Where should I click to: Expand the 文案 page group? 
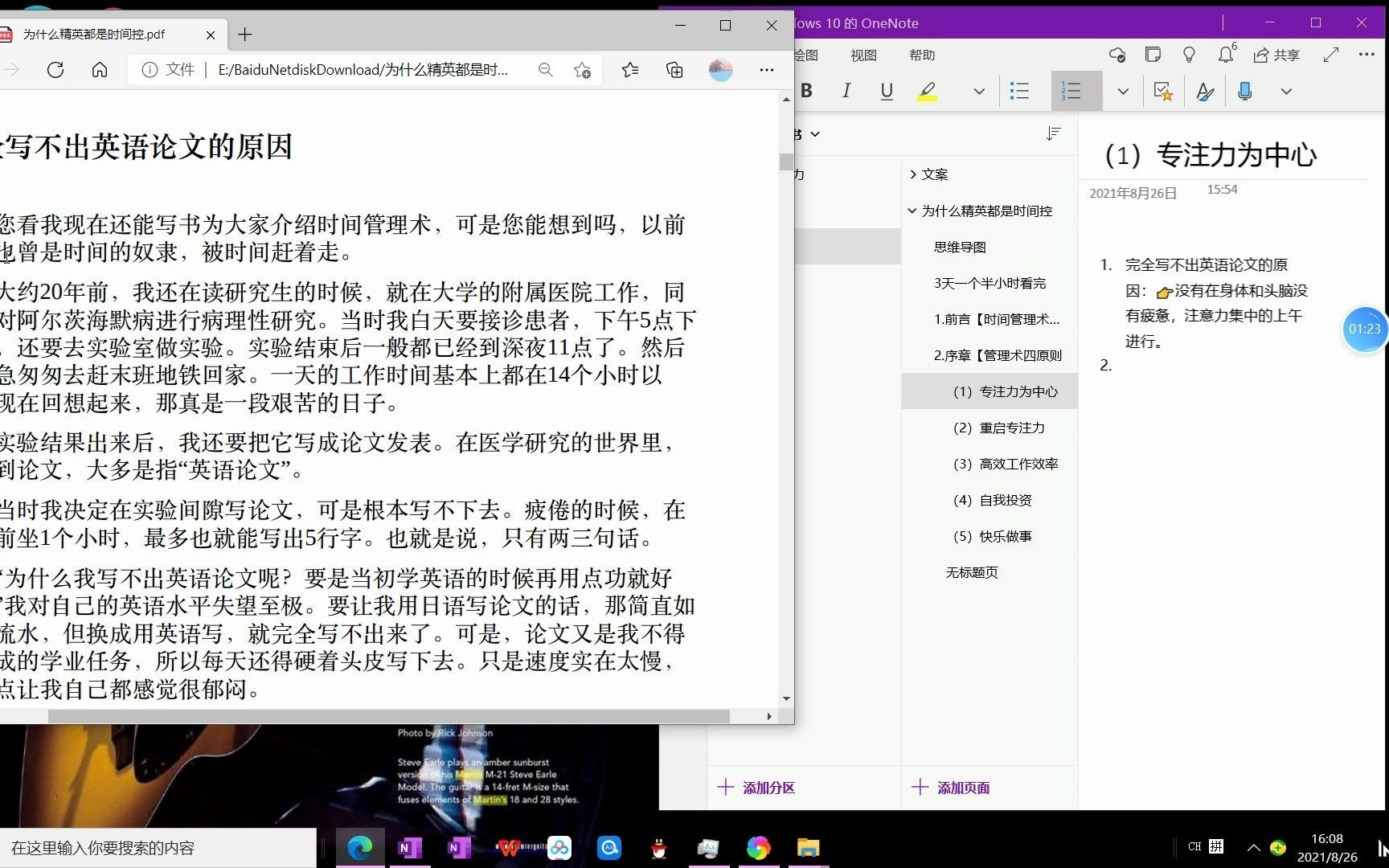coord(913,174)
